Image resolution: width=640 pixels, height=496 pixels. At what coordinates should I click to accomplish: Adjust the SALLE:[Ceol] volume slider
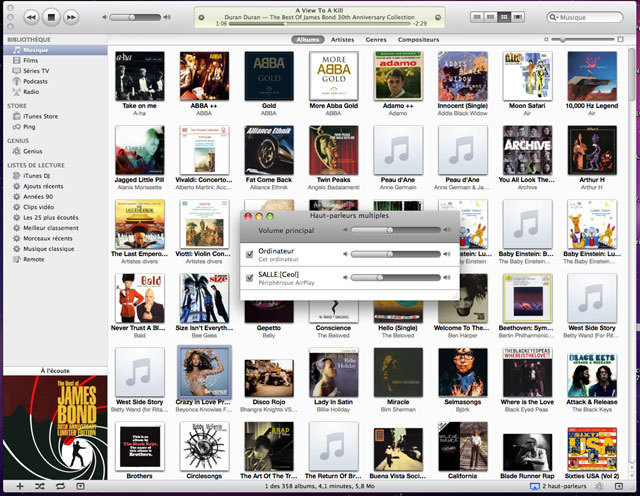point(396,278)
